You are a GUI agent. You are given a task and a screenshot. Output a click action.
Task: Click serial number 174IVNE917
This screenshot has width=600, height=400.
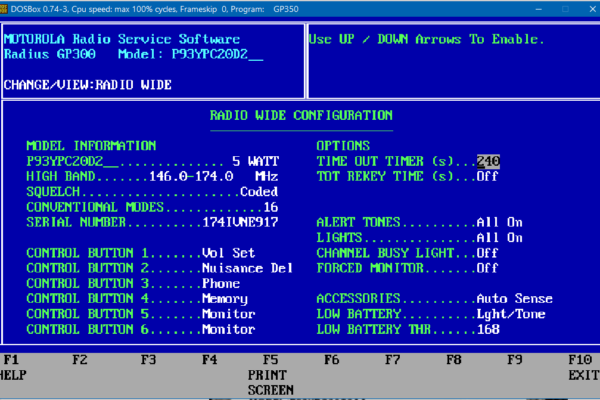240,222
